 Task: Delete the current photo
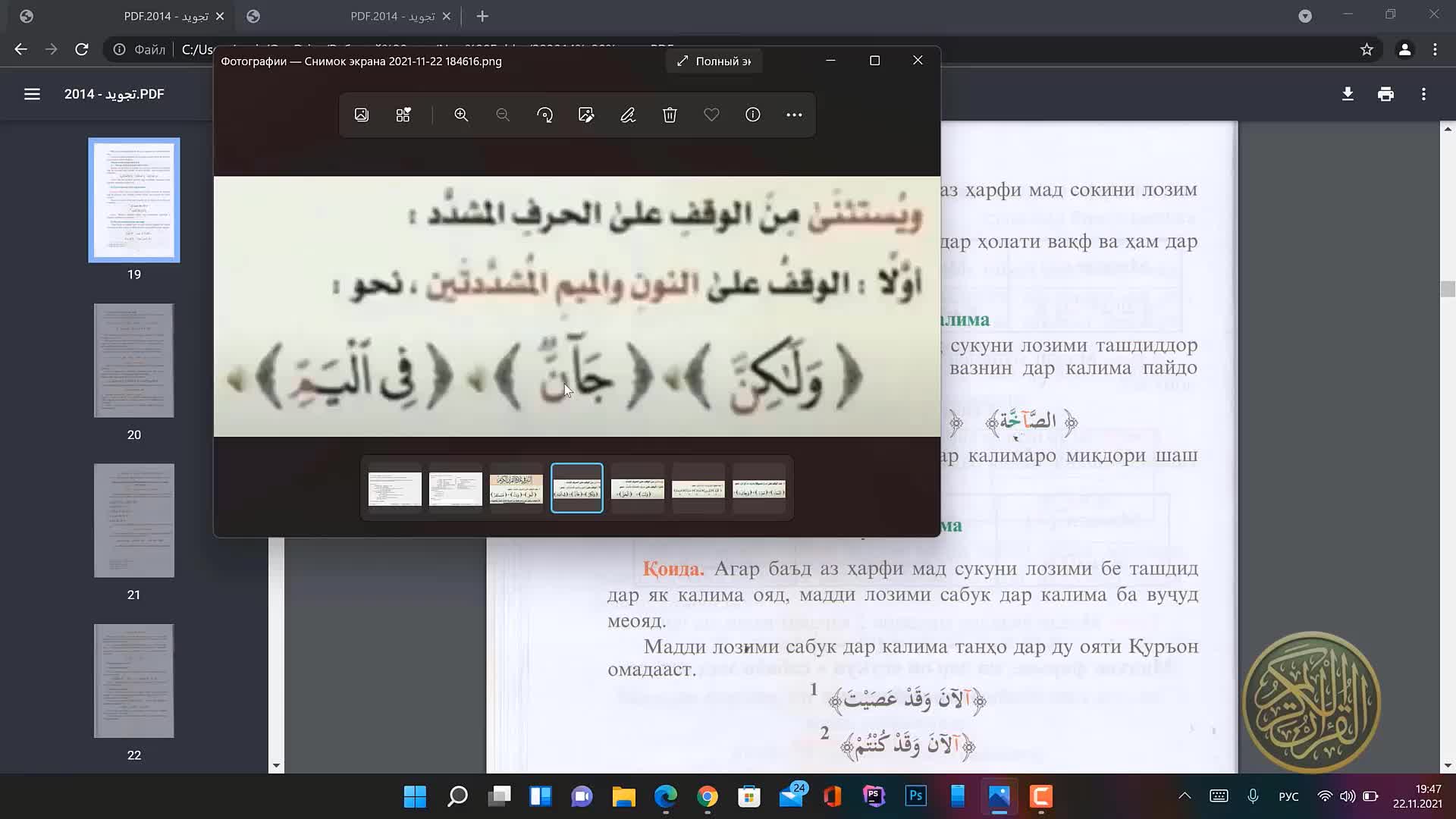670,115
